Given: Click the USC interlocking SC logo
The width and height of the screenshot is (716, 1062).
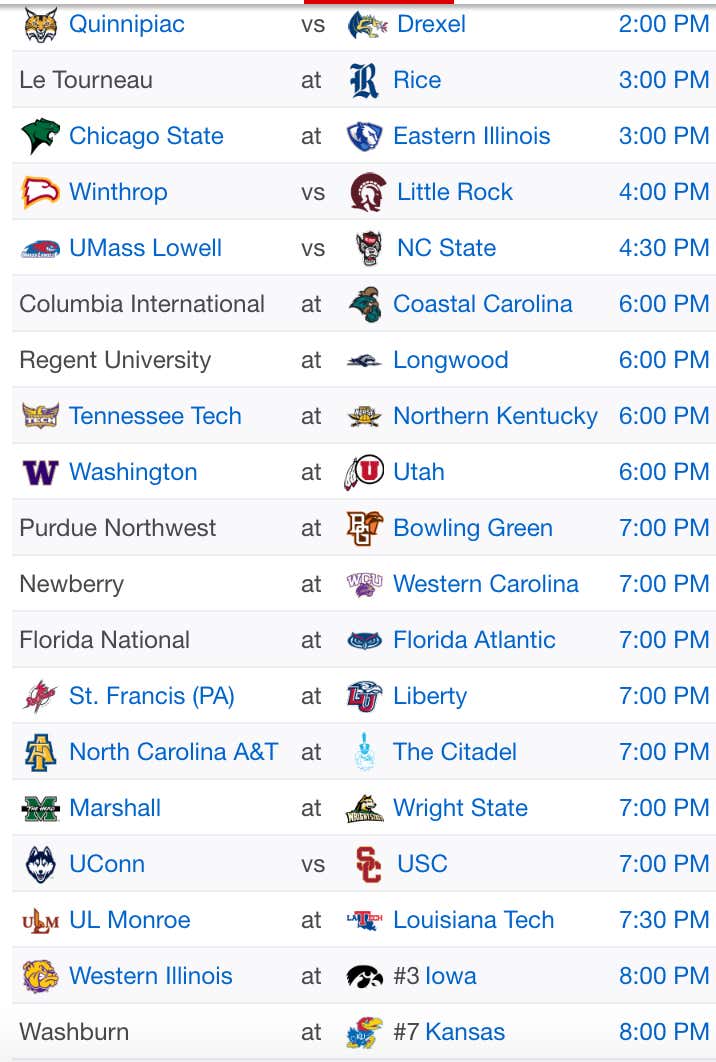Looking at the screenshot, I should [368, 865].
